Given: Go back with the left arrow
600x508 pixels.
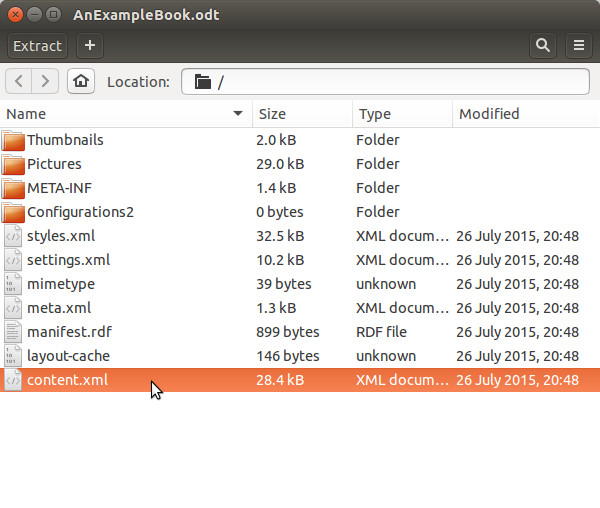Looking at the screenshot, I should [x=18, y=81].
